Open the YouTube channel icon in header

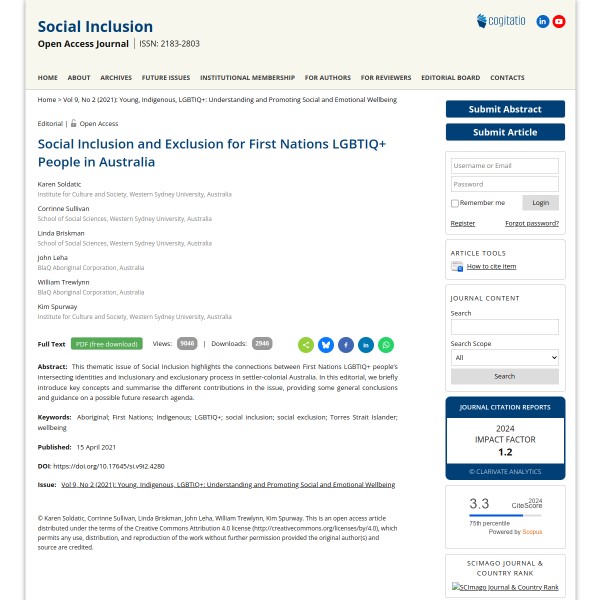(559, 21)
